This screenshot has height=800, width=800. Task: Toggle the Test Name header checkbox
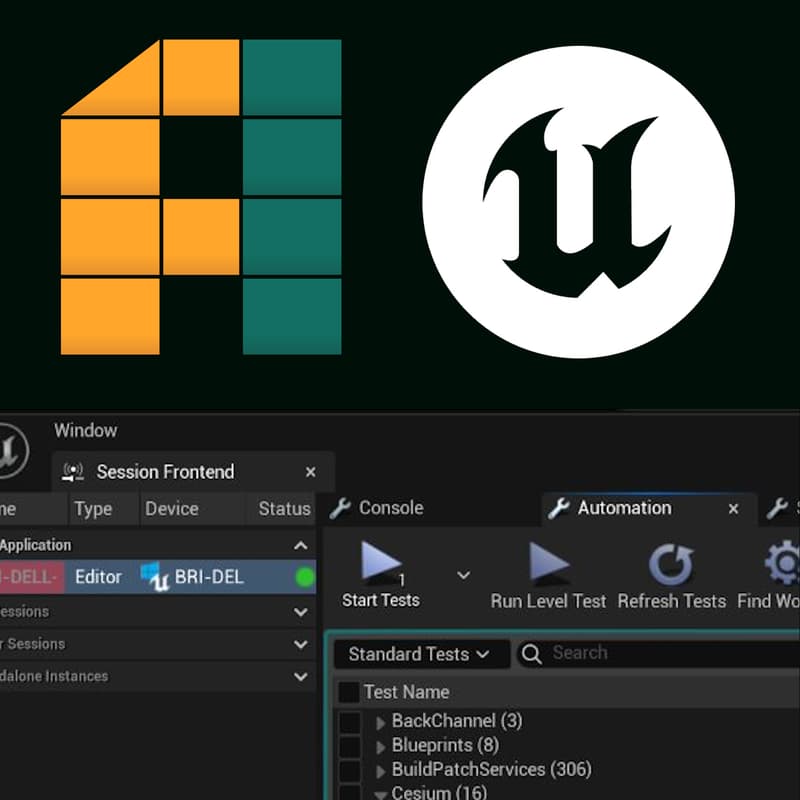(348, 692)
